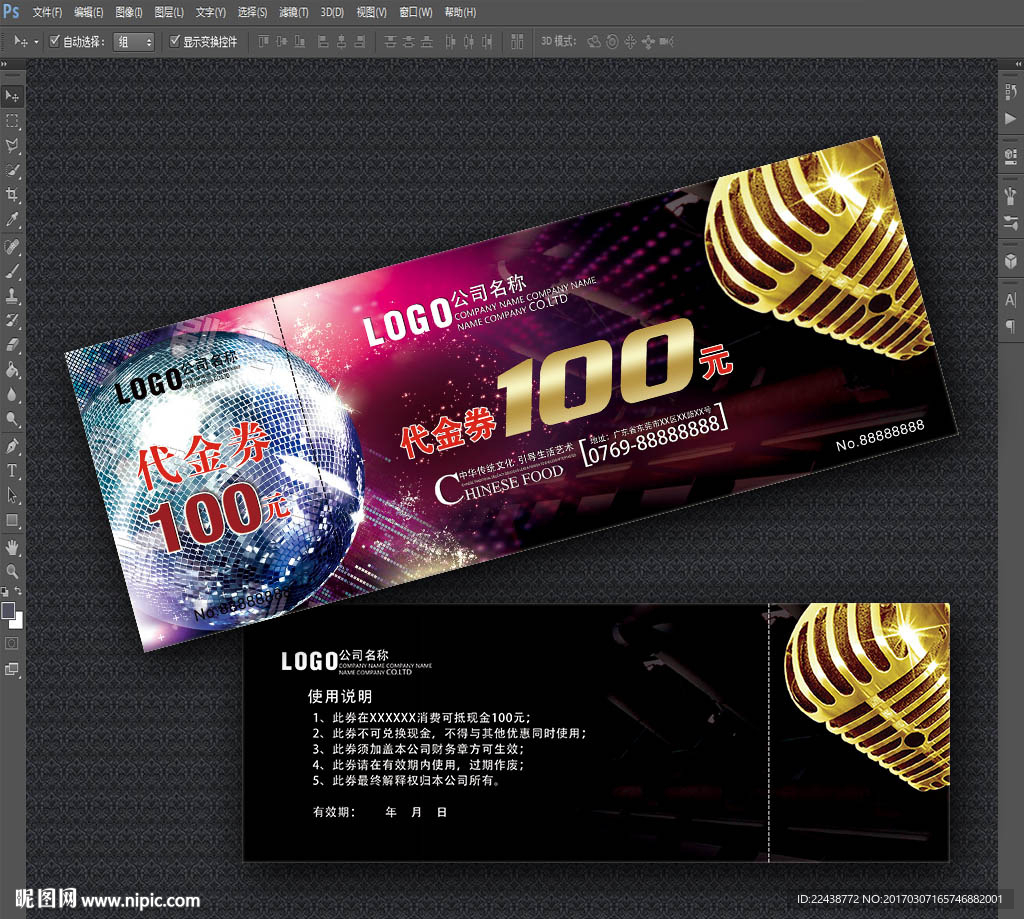Click the 3D rotate mode icon
1024x919 pixels.
(x=594, y=42)
